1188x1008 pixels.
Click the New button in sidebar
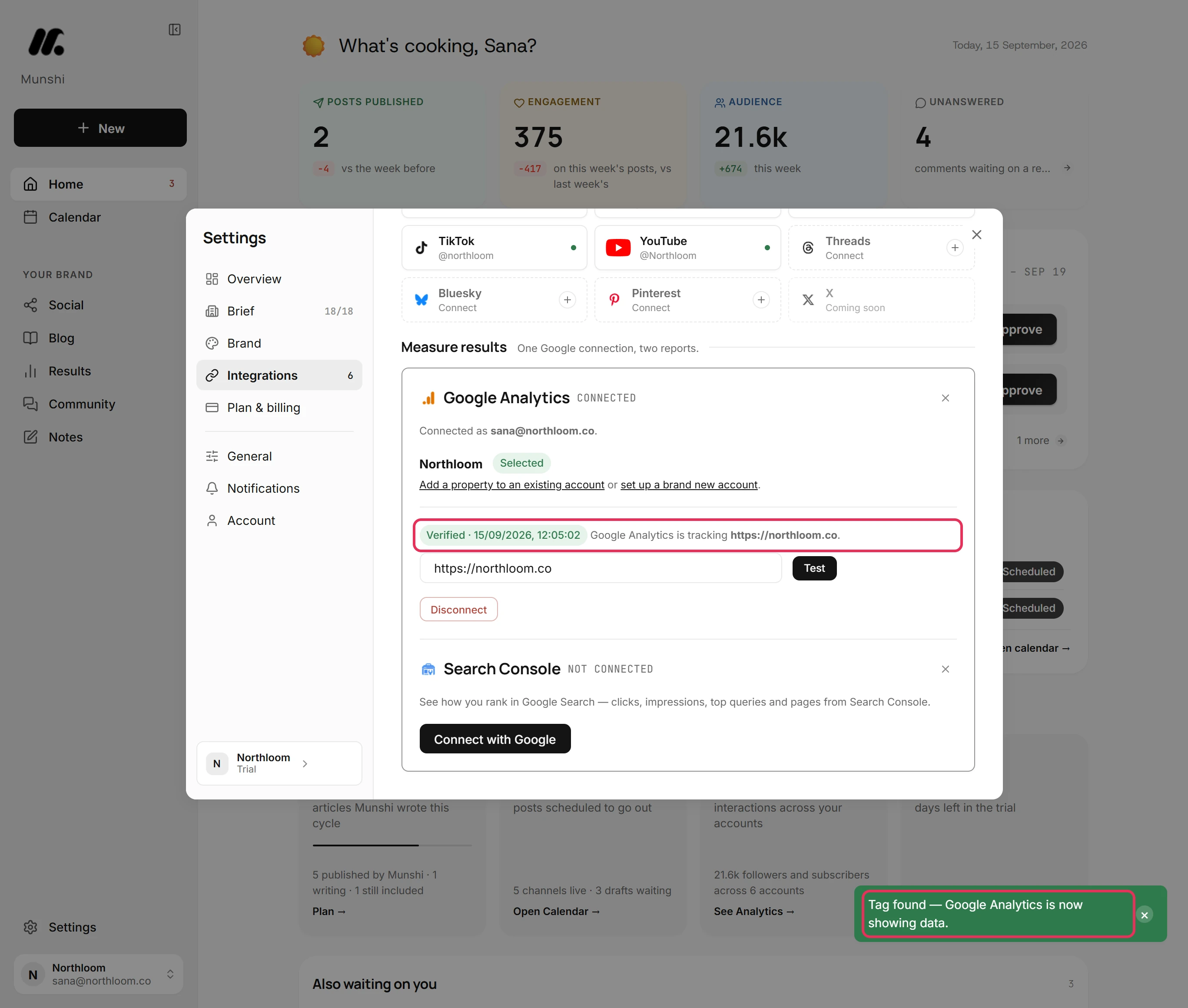pos(100,128)
